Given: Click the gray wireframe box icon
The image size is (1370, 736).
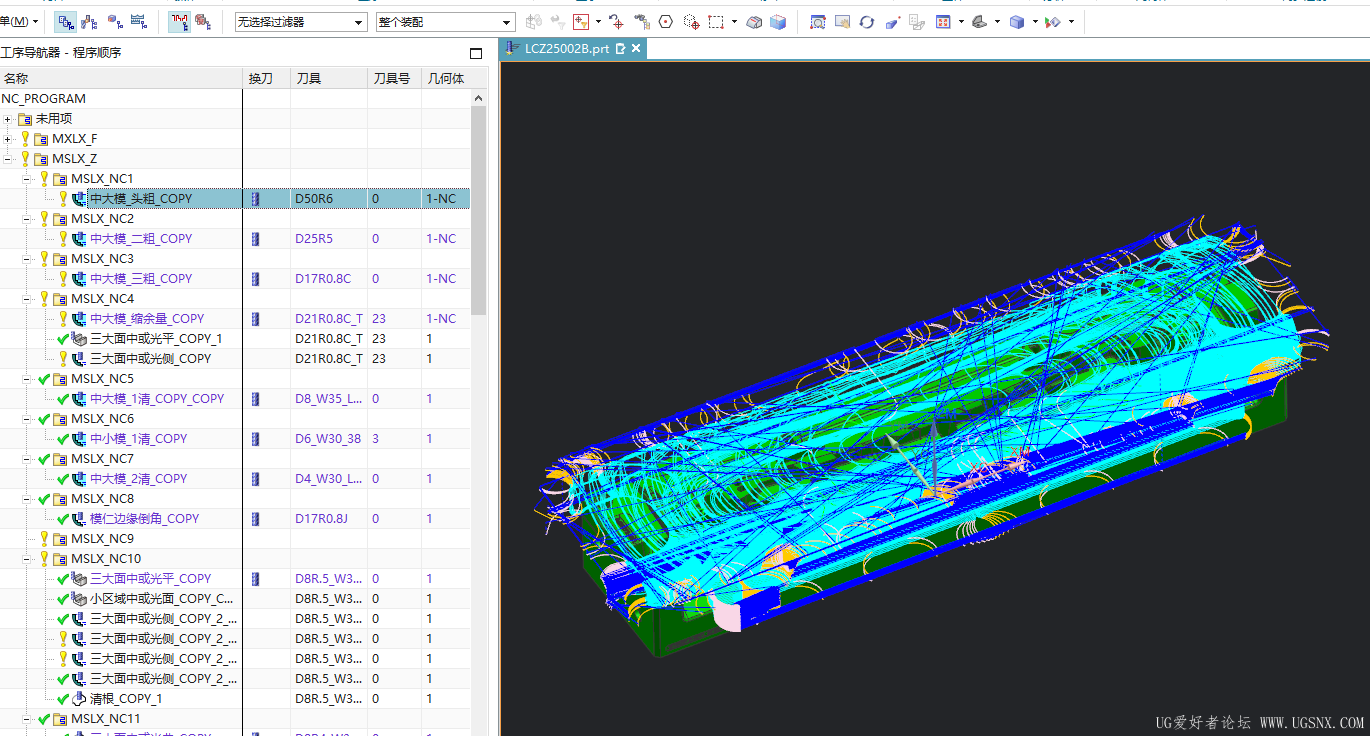Looking at the screenshot, I should pyautogui.click(x=755, y=21).
